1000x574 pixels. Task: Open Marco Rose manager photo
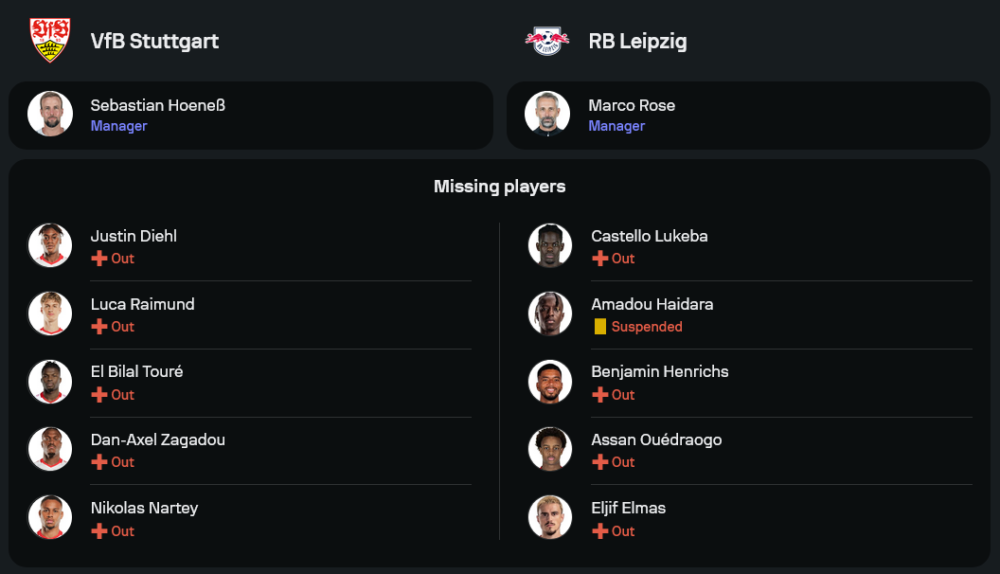click(547, 114)
